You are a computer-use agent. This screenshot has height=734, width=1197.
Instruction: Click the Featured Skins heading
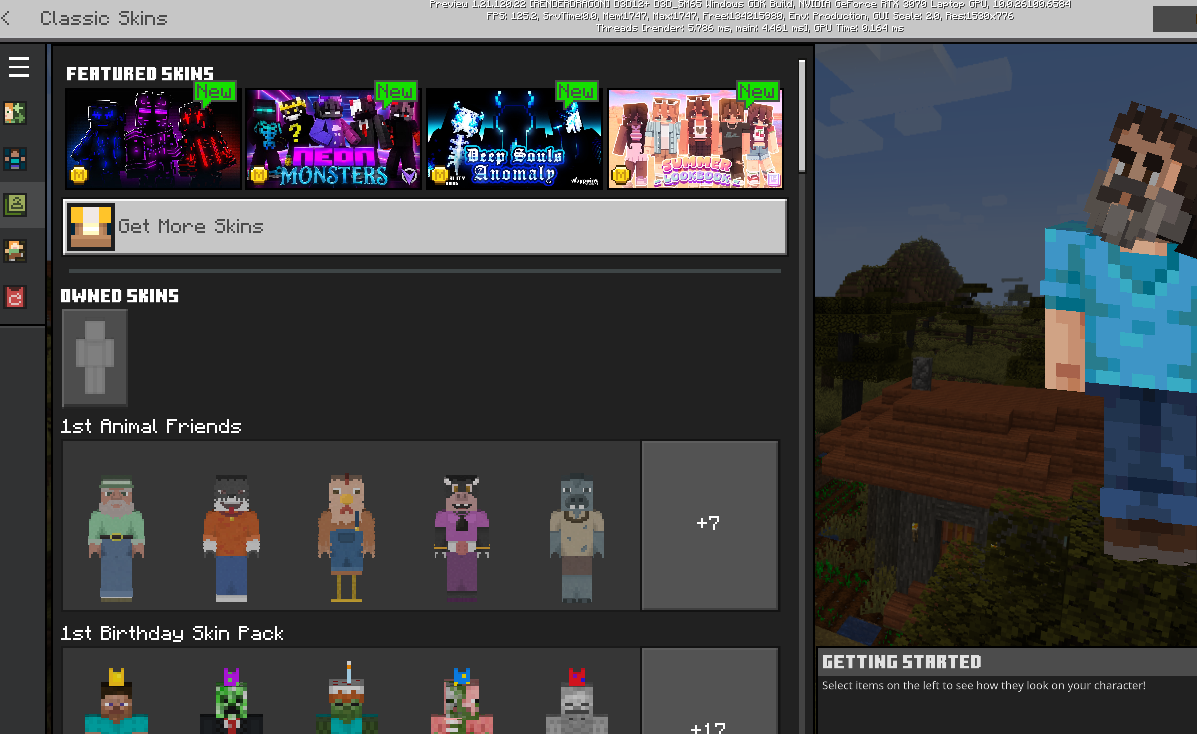pyautogui.click(x=140, y=74)
